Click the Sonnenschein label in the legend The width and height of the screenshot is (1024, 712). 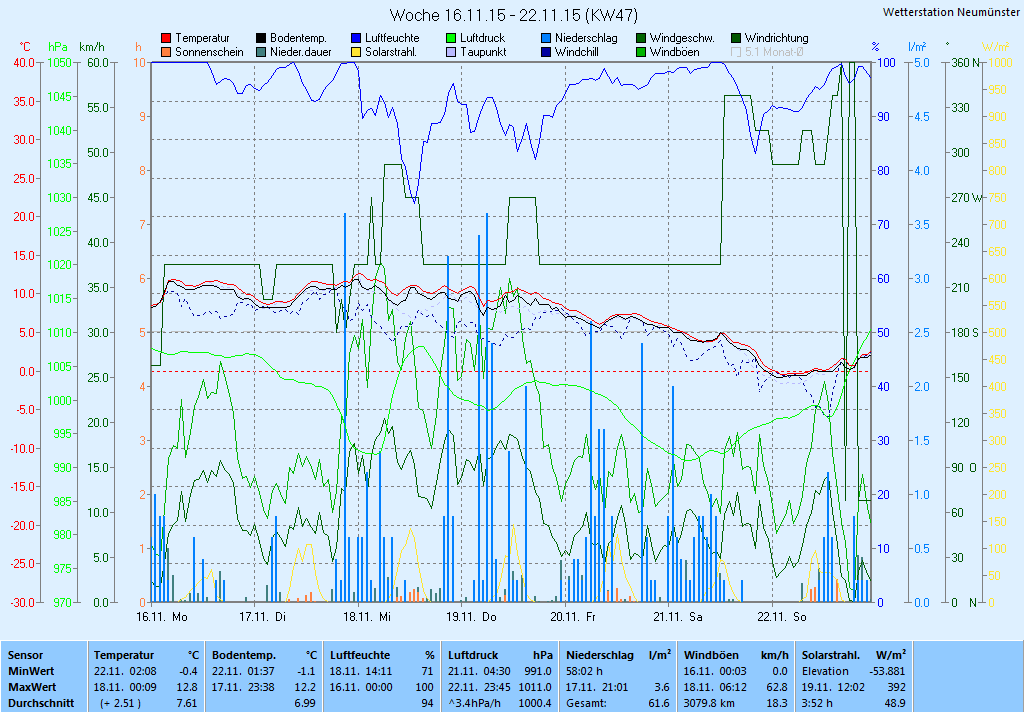pos(209,52)
